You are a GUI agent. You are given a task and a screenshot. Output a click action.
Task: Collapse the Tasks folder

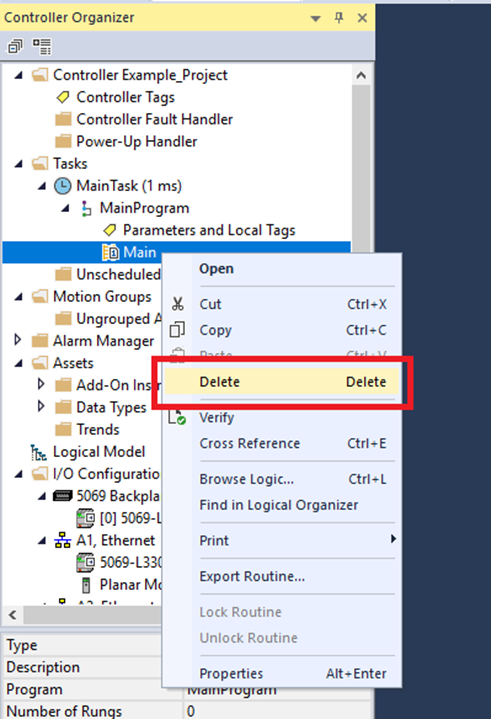(18, 164)
